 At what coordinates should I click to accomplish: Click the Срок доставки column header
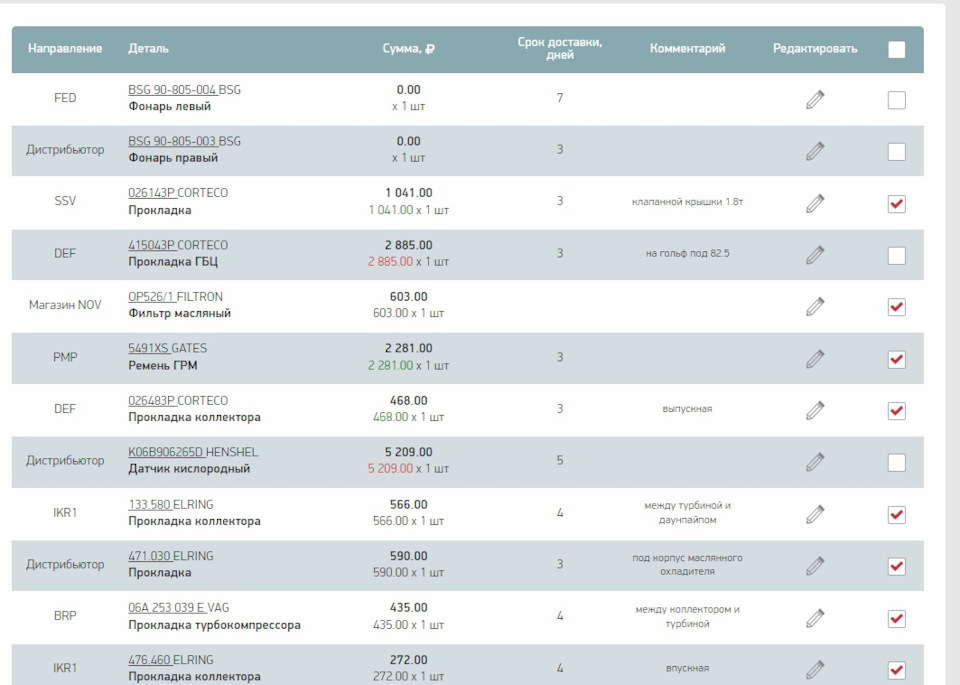560,48
